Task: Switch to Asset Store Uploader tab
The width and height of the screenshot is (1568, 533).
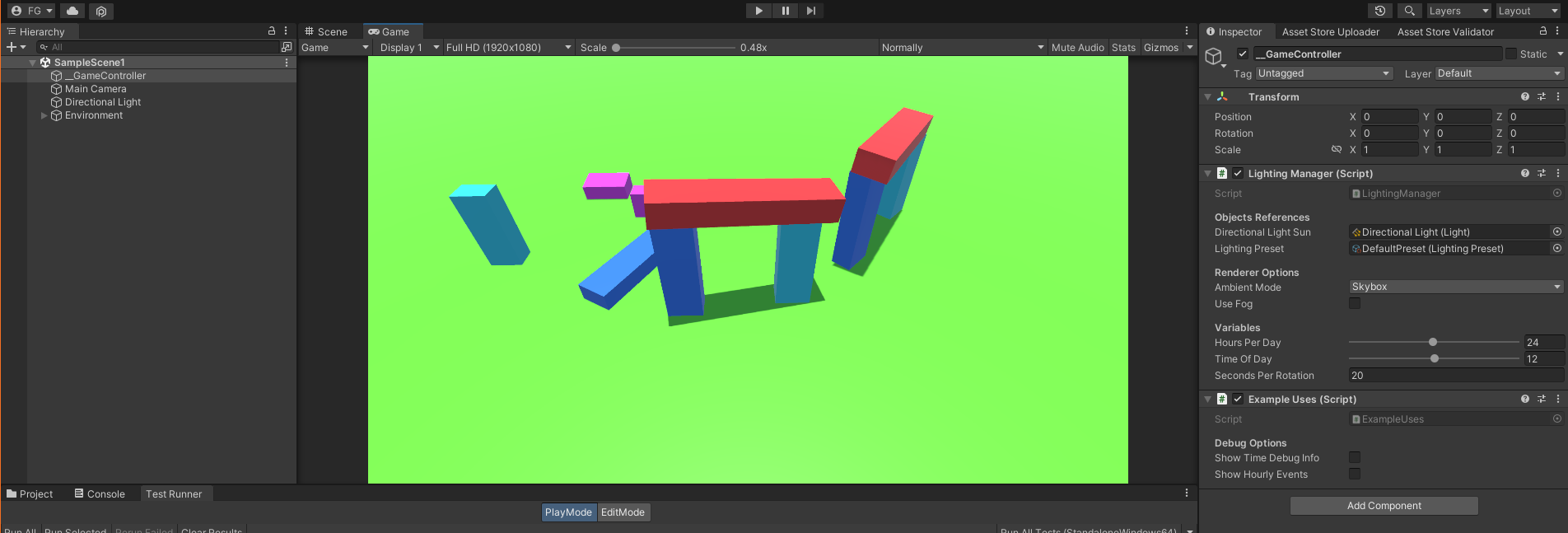Action: click(1331, 31)
